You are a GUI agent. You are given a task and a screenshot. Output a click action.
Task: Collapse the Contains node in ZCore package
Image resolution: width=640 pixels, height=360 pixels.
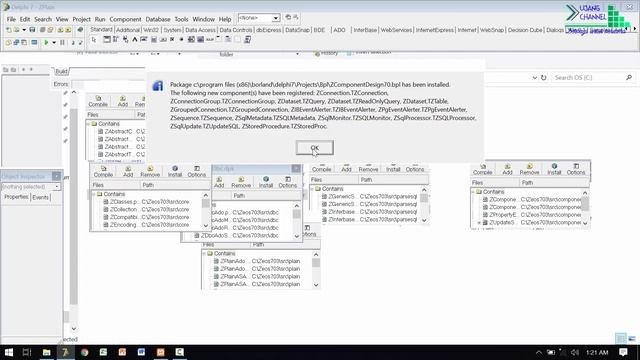coord(93,194)
